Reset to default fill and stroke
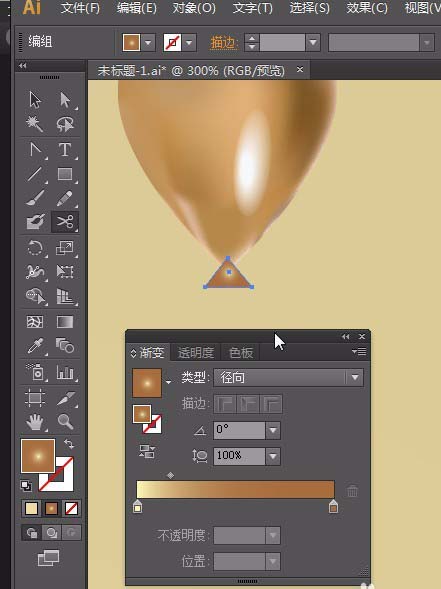Screen dimensions: 441x589 pos(26,486)
